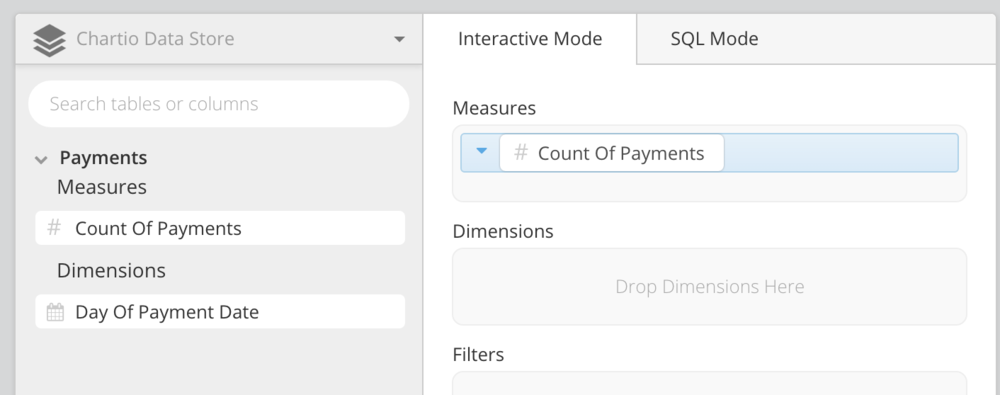The image size is (1000, 395).
Task: Click calendar icon for Day Of Payment Date
Action: 55,312
